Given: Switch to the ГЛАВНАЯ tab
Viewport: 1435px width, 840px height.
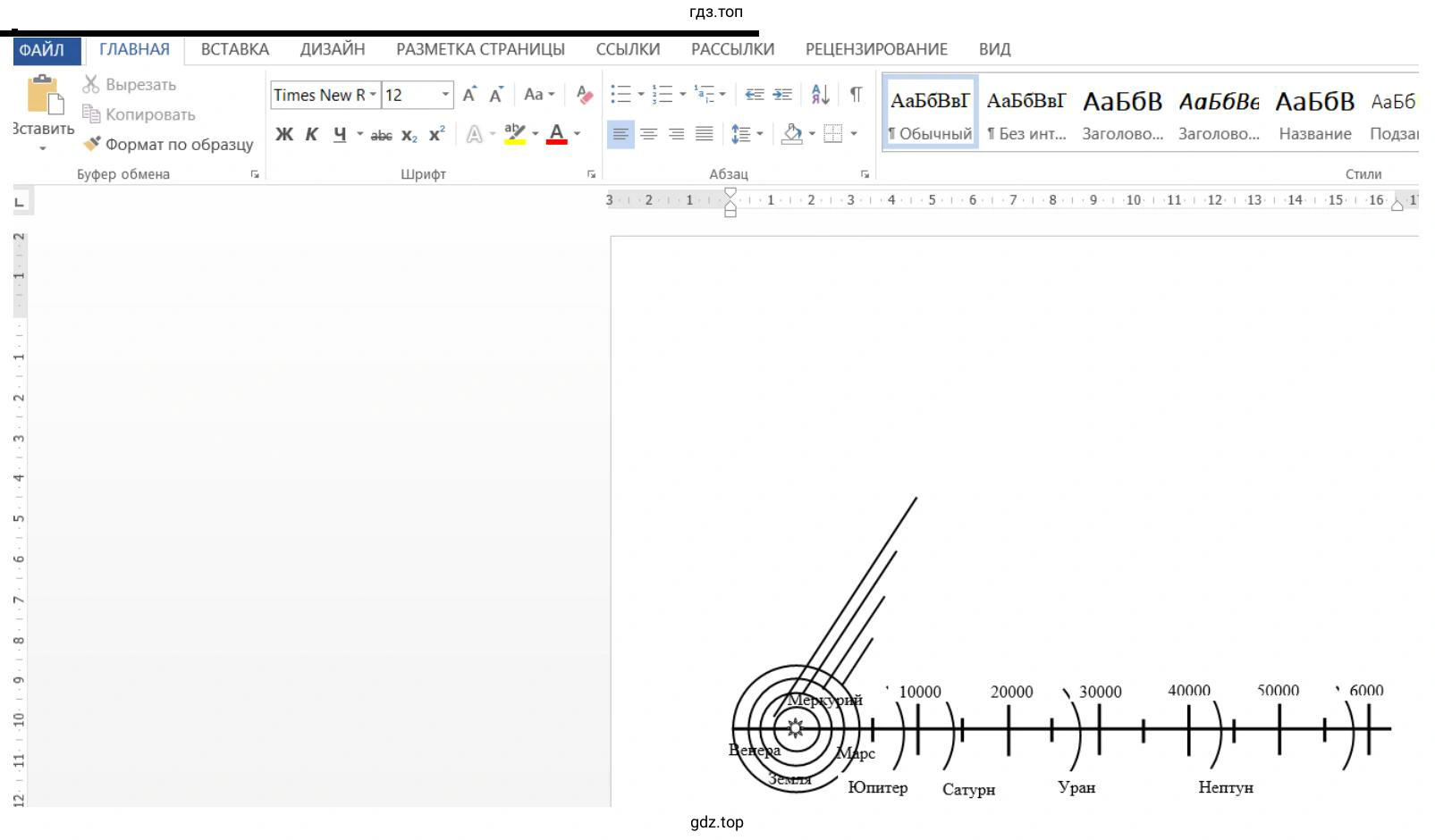Looking at the screenshot, I should [134, 49].
